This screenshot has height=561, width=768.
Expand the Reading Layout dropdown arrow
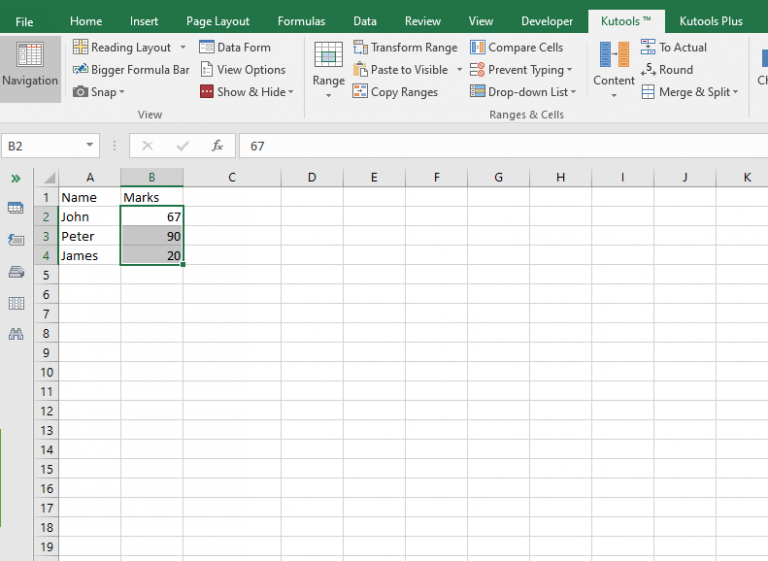tap(183, 48)
